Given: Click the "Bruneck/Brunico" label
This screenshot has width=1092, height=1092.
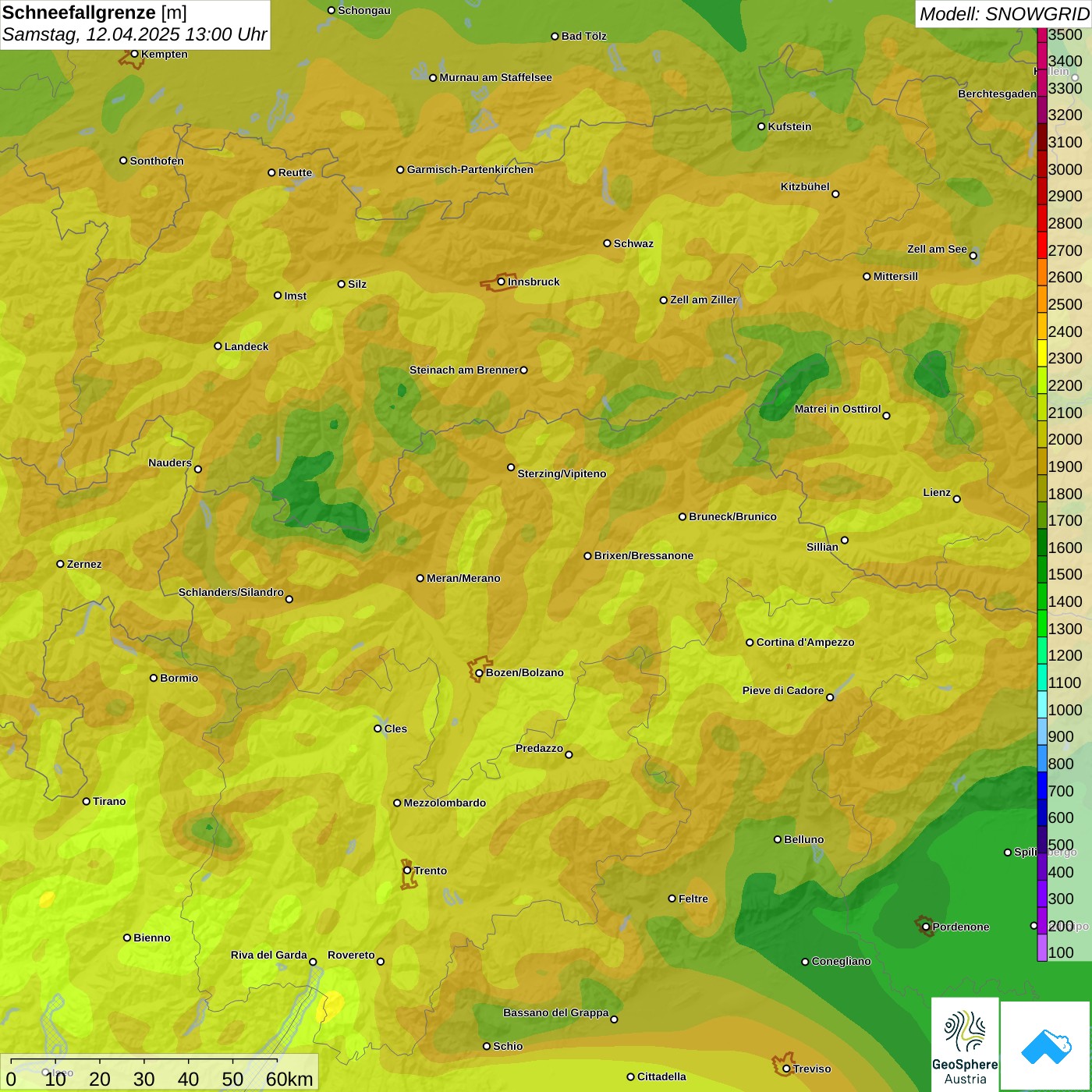Looking at the screenshot, I should coord(733,516).
